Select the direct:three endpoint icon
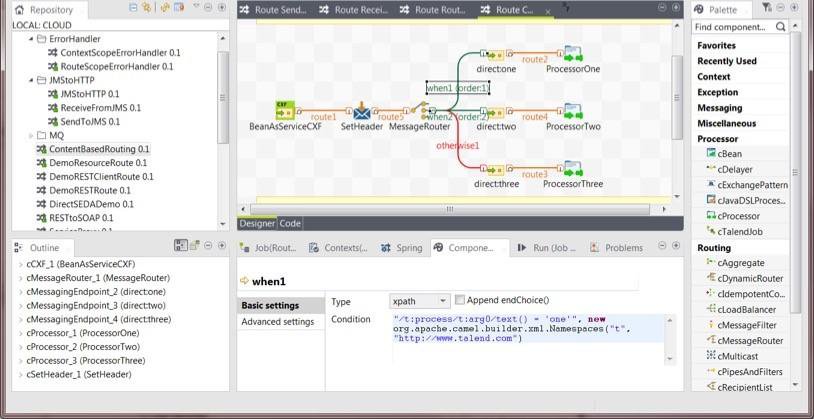The height and width of the screenshot is (419, 814). click(496, 169)
